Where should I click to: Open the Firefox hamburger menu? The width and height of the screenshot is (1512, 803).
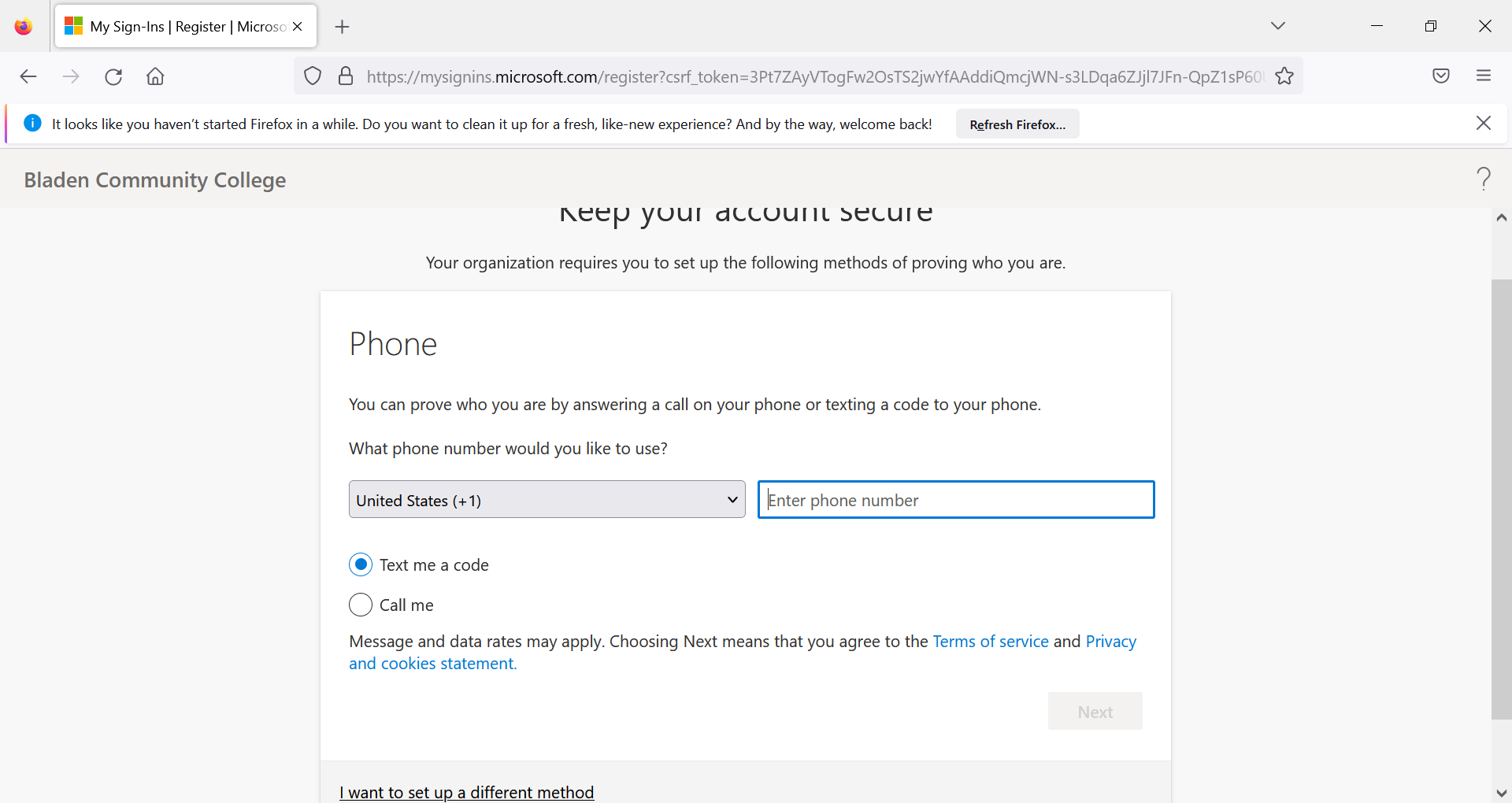pos(1484,76)
